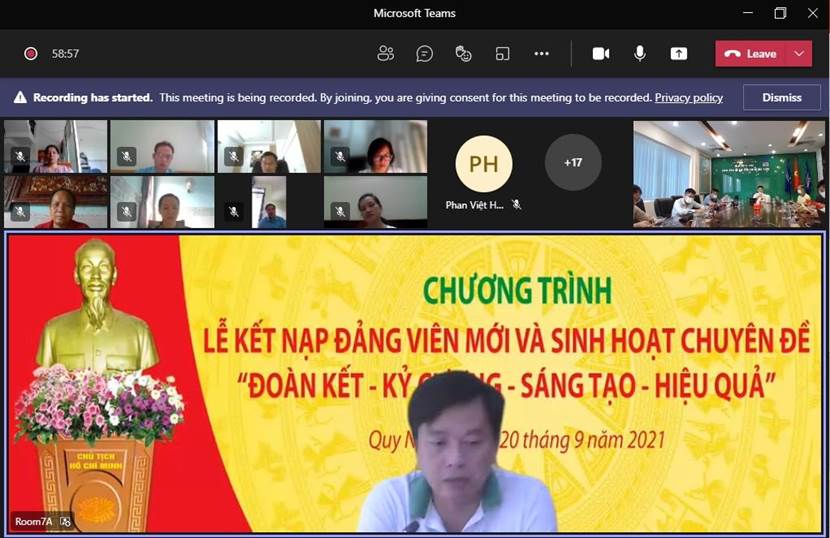Minimize the Microsoft Teams window
The image size is (830, 538).
tap(748, 13)
